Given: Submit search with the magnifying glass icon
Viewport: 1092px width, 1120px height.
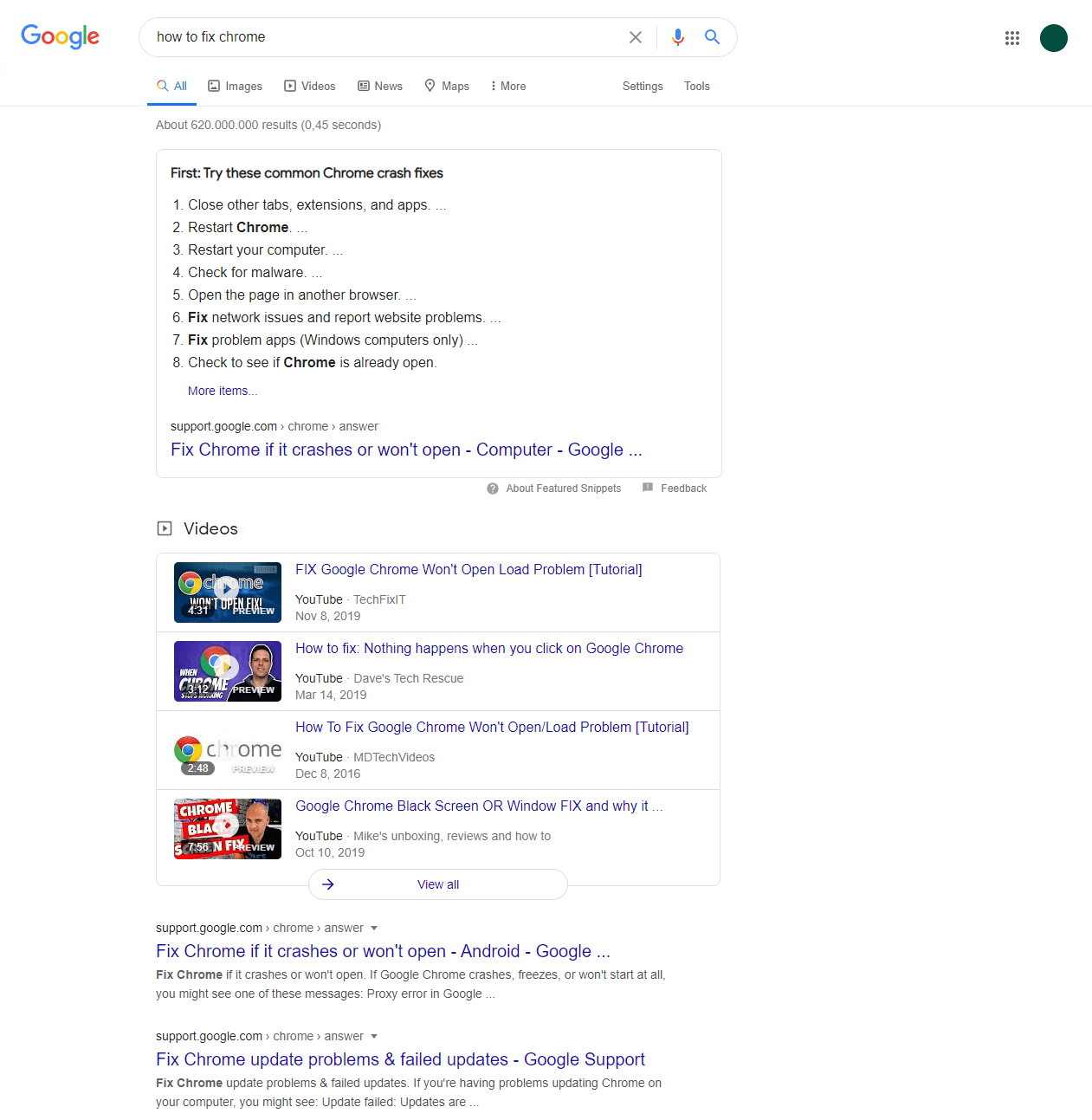Looking at the screenshot, I should coord(712,37).
